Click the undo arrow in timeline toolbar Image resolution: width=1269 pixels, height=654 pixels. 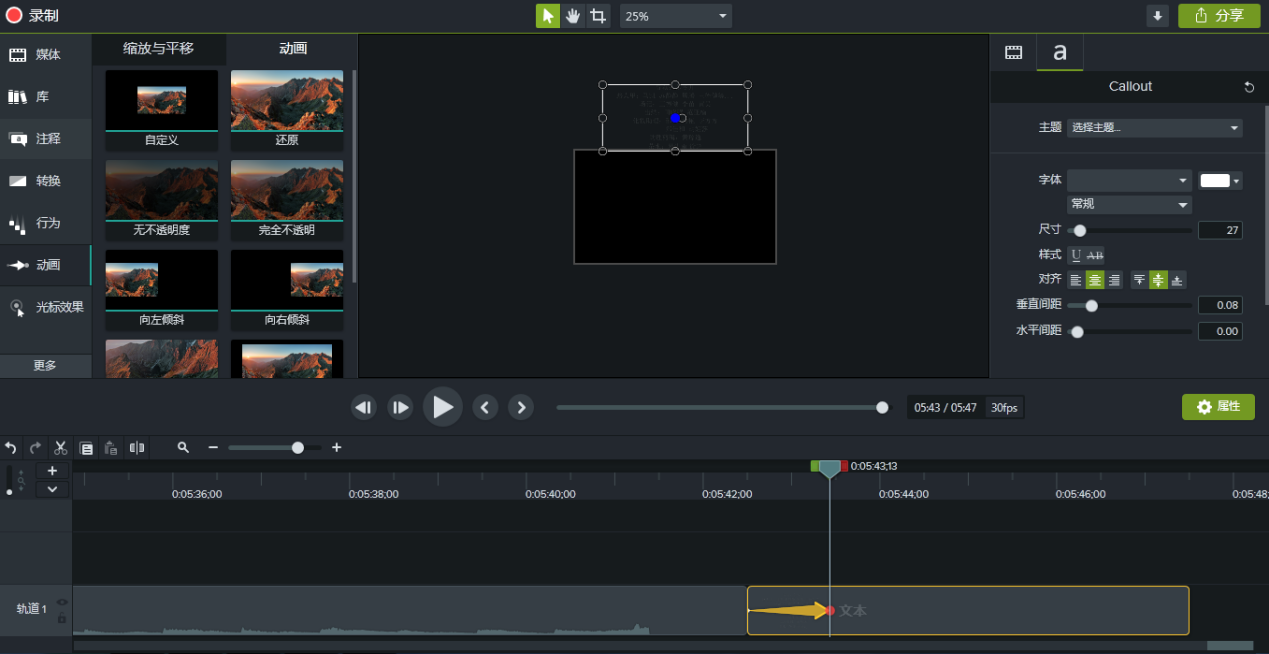(11, 448)
